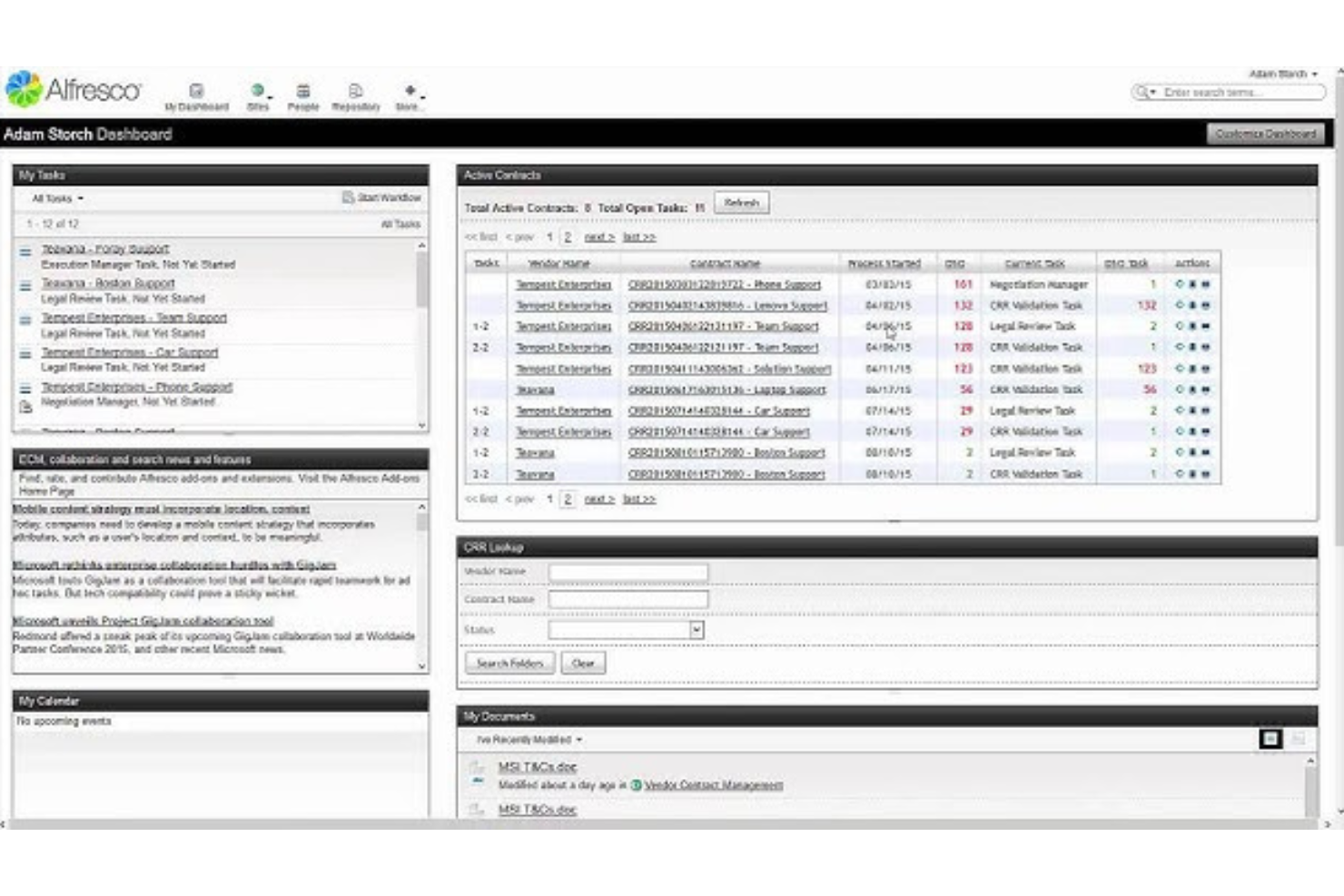Click the Search Folders button
Viewport: 1344px width, 896px height.
pos(509,664)
